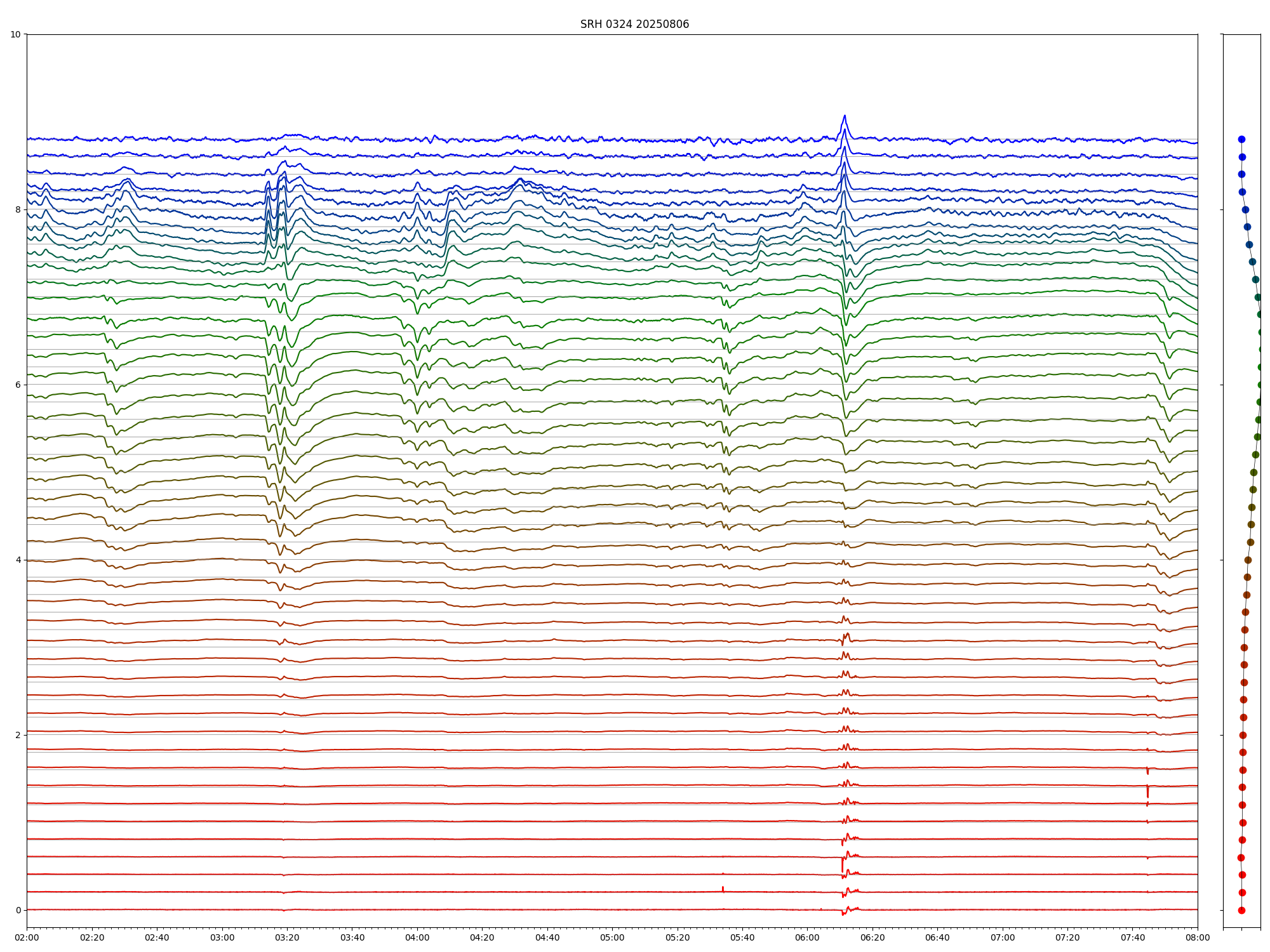This screenshot has width=1270, height=952.
Task: Click the topmost blue dot in right panel
Action: pos(1241,139)
